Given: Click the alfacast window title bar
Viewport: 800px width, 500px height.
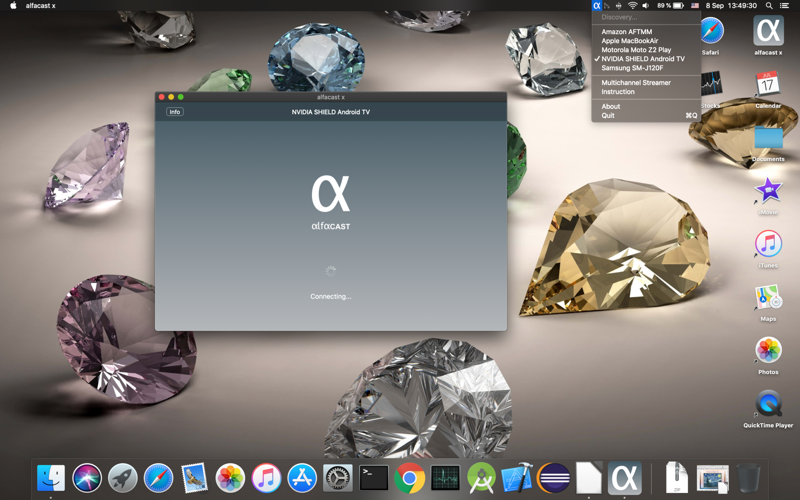Looking at the screenshot, I should 331,97.
